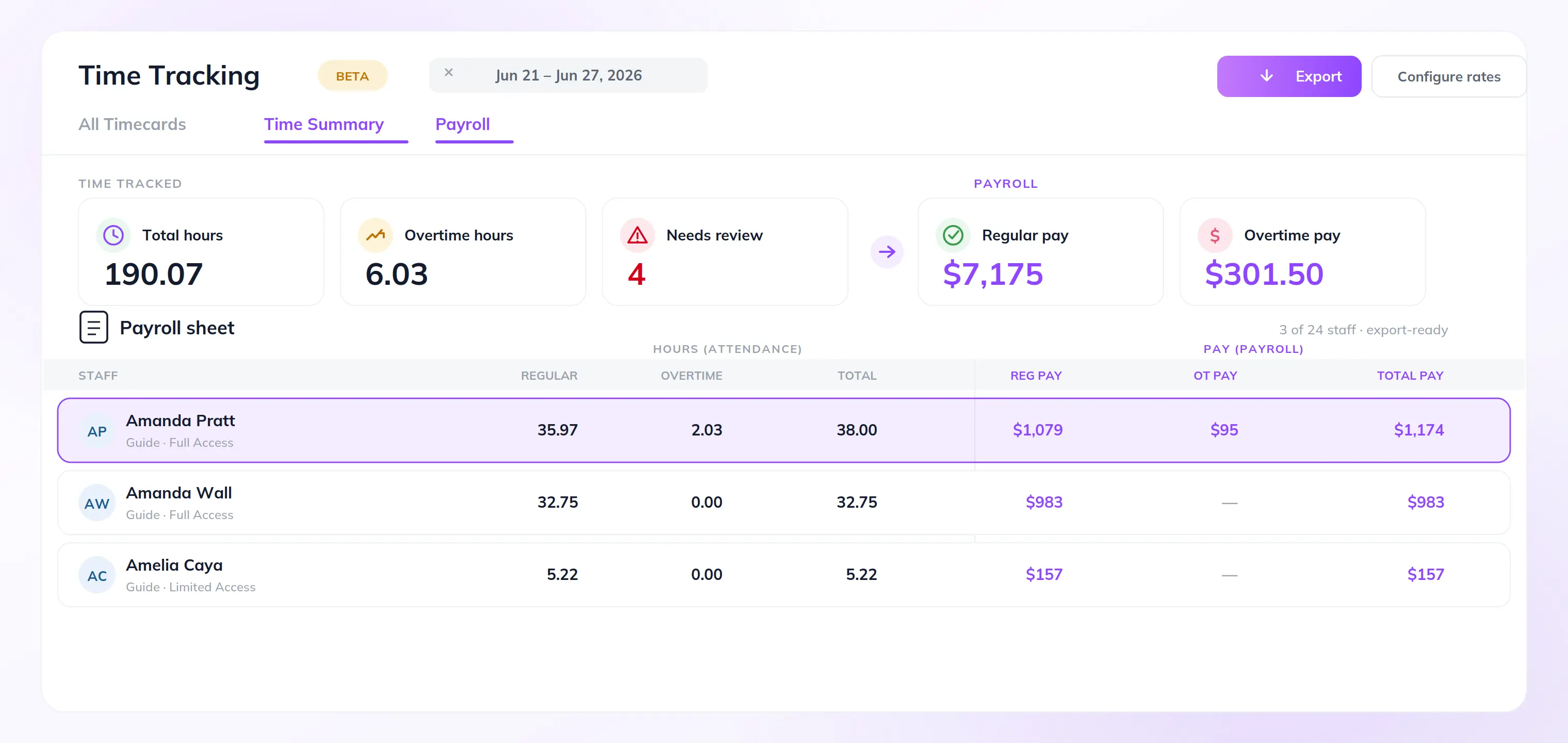Clear the date range with the X icon
1568x743 pixels.
point(449,72)
